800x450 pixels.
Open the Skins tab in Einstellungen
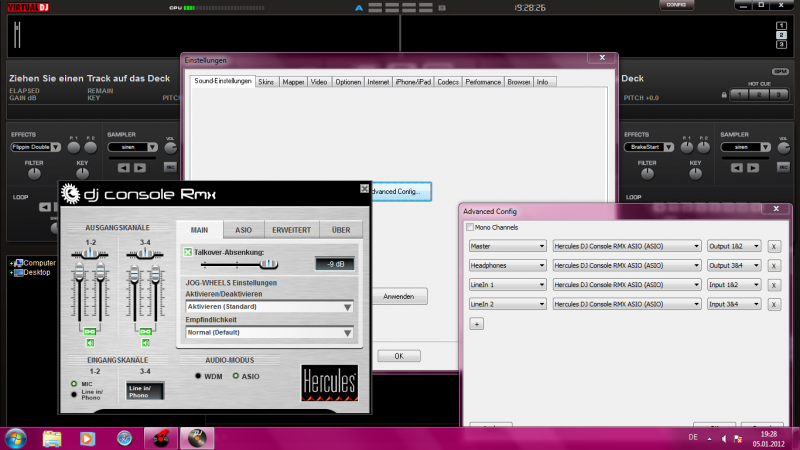tap(266, 82)
